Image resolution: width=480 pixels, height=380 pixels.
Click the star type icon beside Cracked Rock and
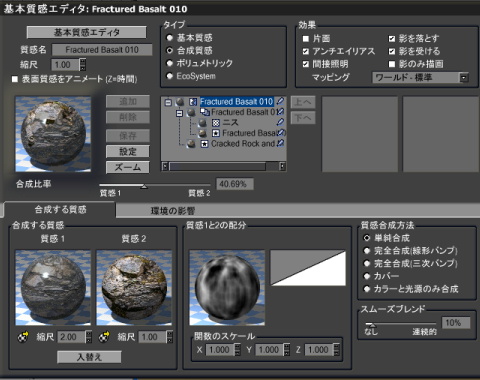(205, 144)
